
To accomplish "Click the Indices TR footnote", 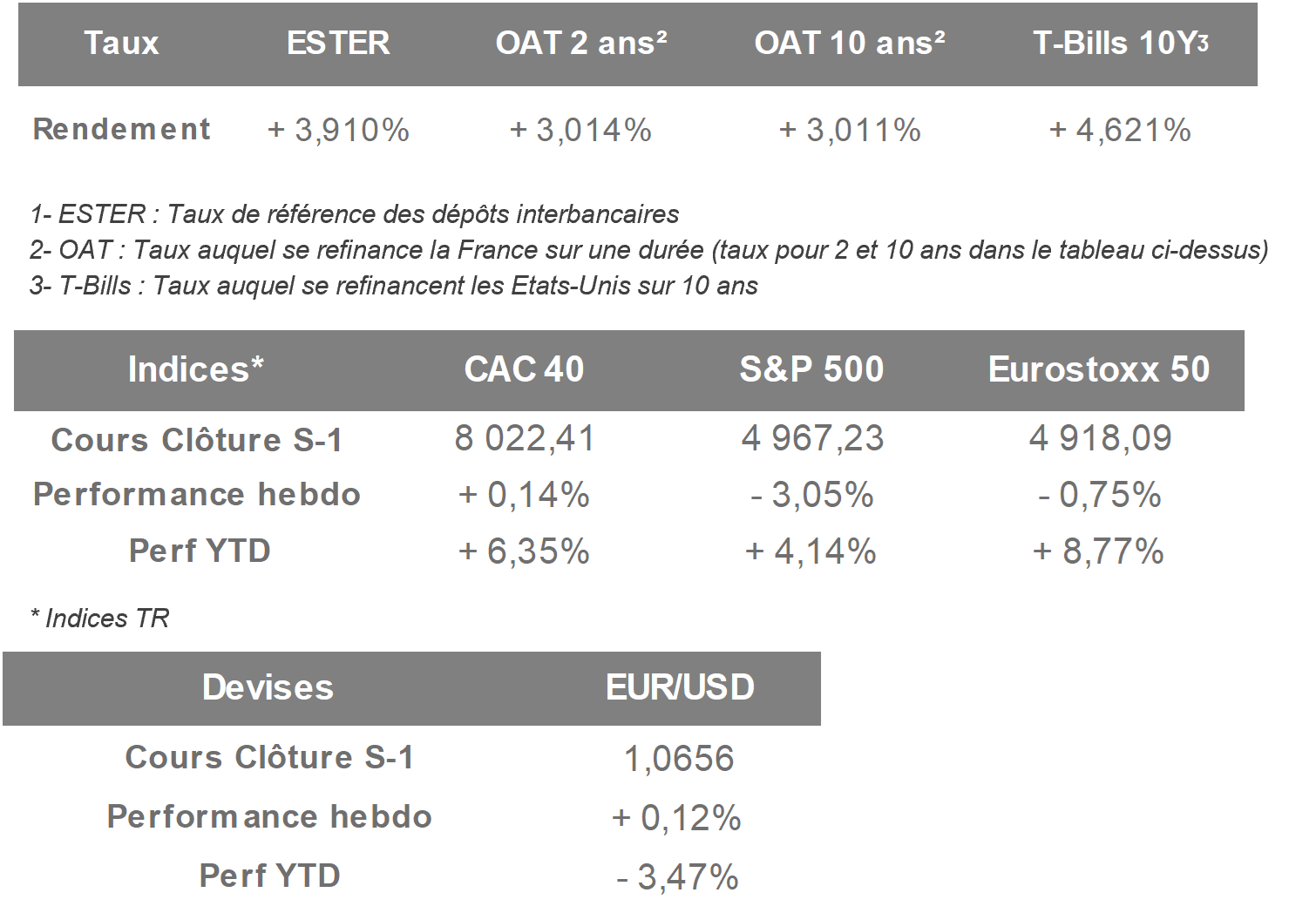I will click(99, 619).
